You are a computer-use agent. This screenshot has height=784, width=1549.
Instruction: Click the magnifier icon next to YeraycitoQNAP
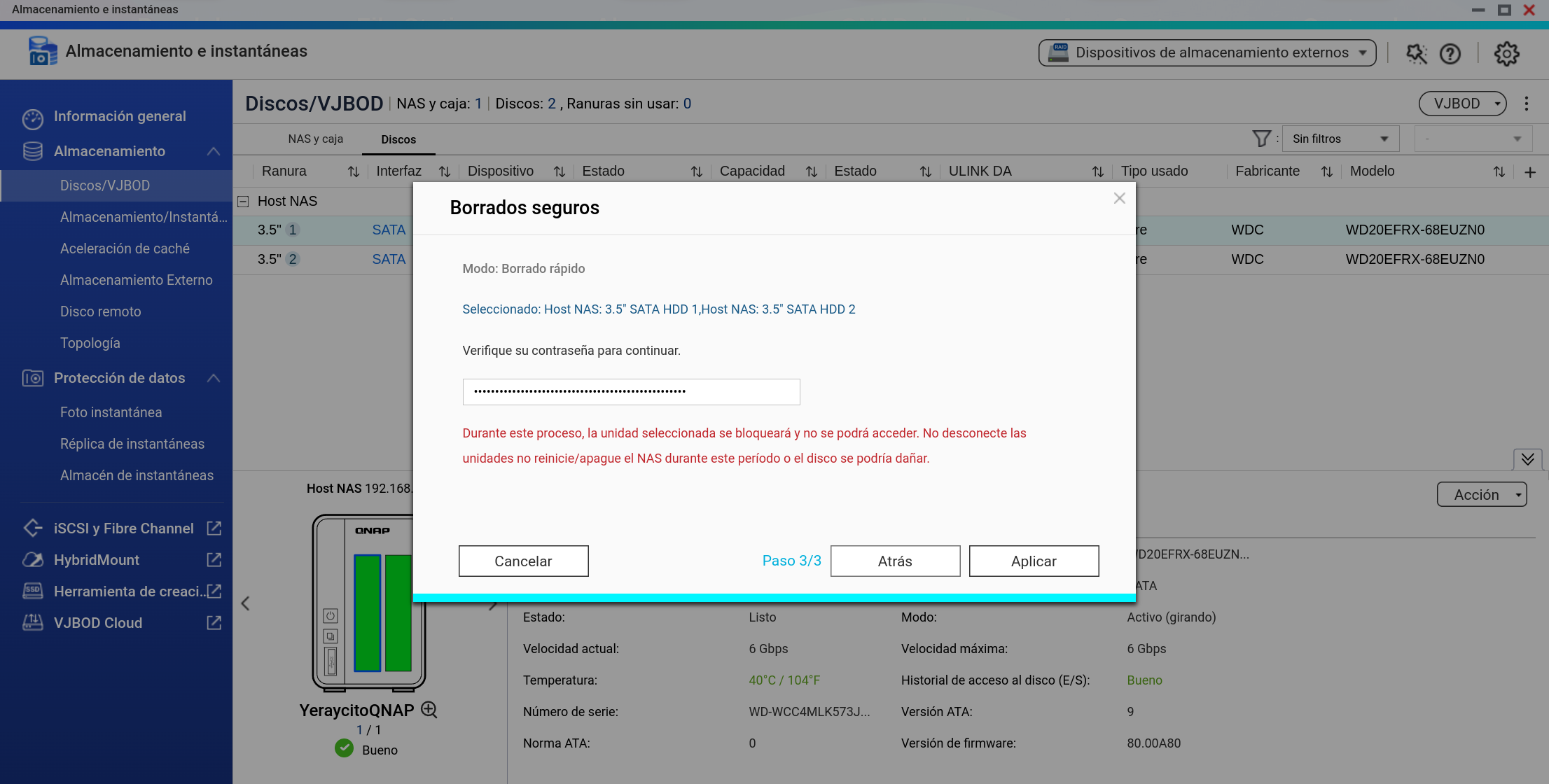pos(429,710)
